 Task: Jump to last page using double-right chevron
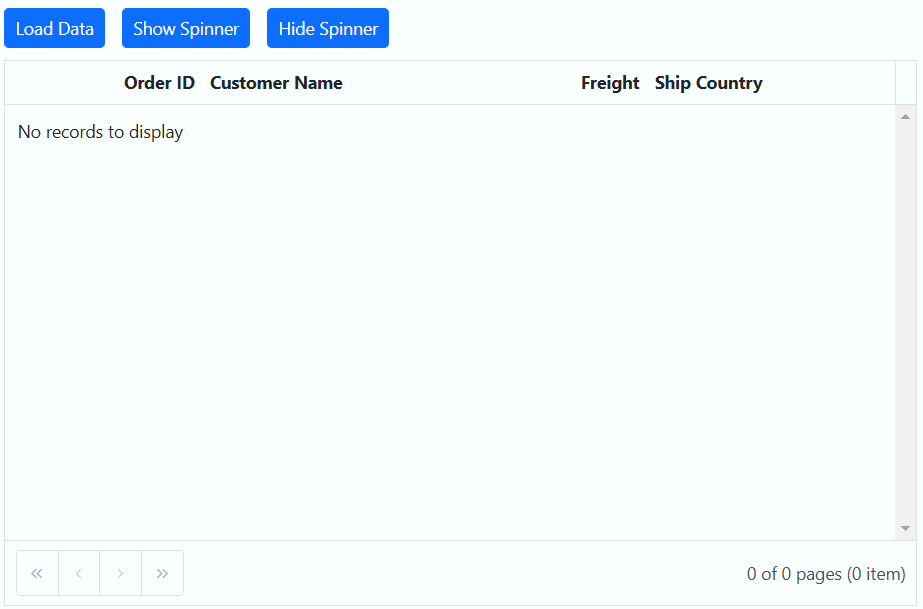[x=162, y=573]
